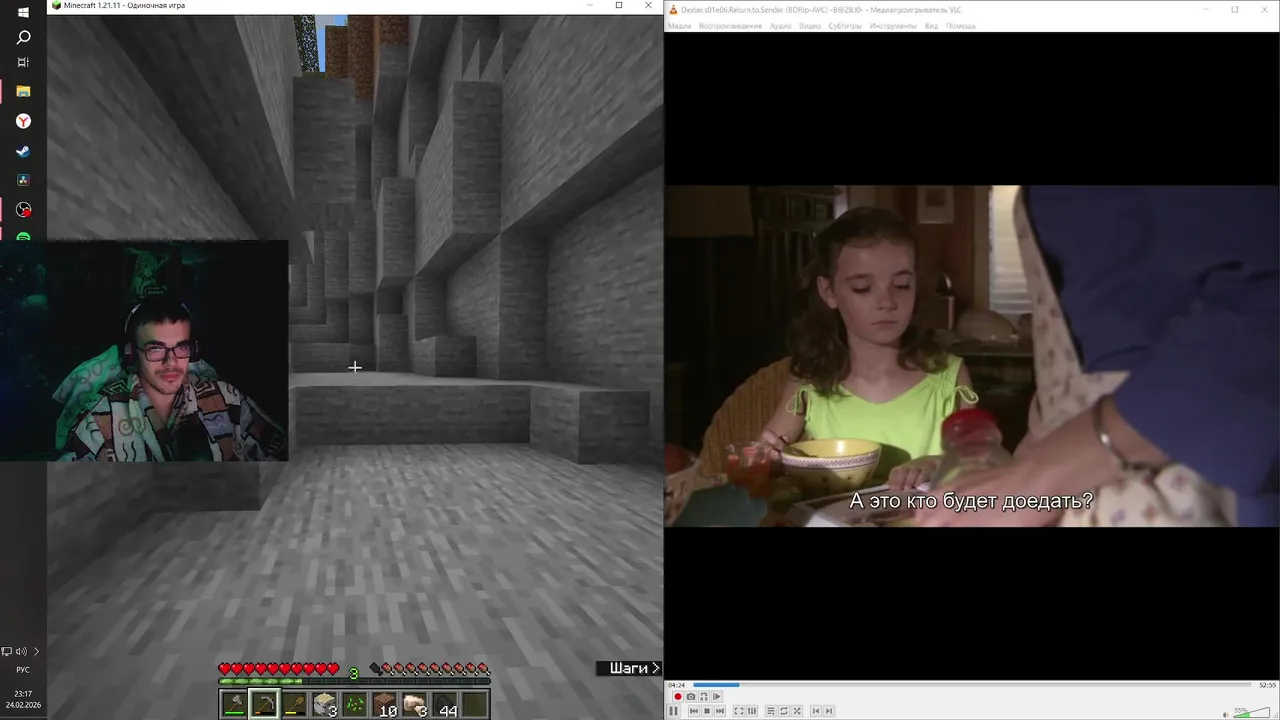Open OBS Studio from the taskbar

pos(23,210)
